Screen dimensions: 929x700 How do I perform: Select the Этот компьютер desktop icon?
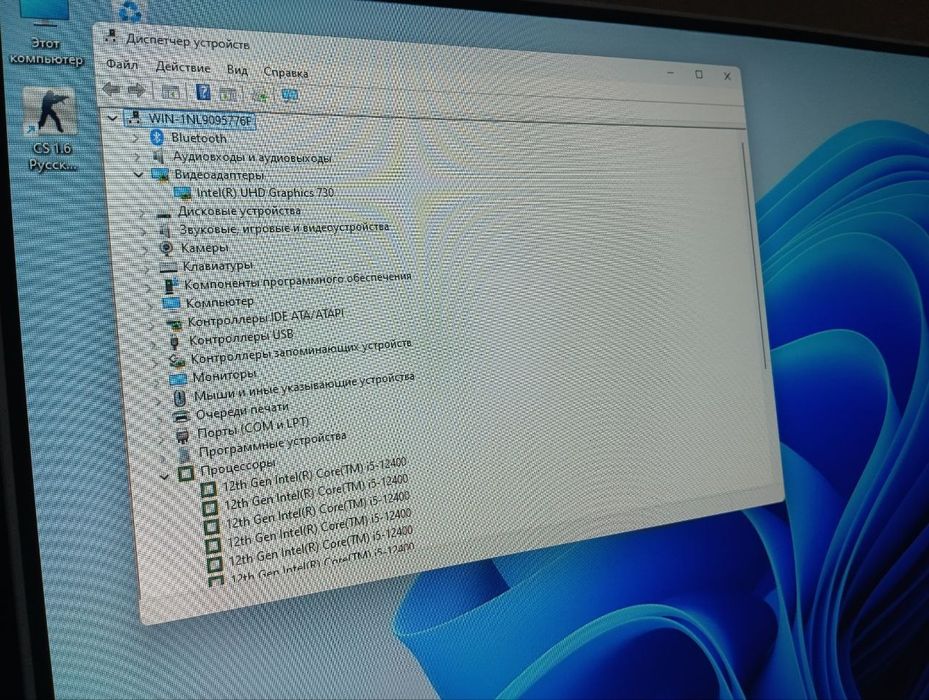pyautogui.click(x=45, y=36)
